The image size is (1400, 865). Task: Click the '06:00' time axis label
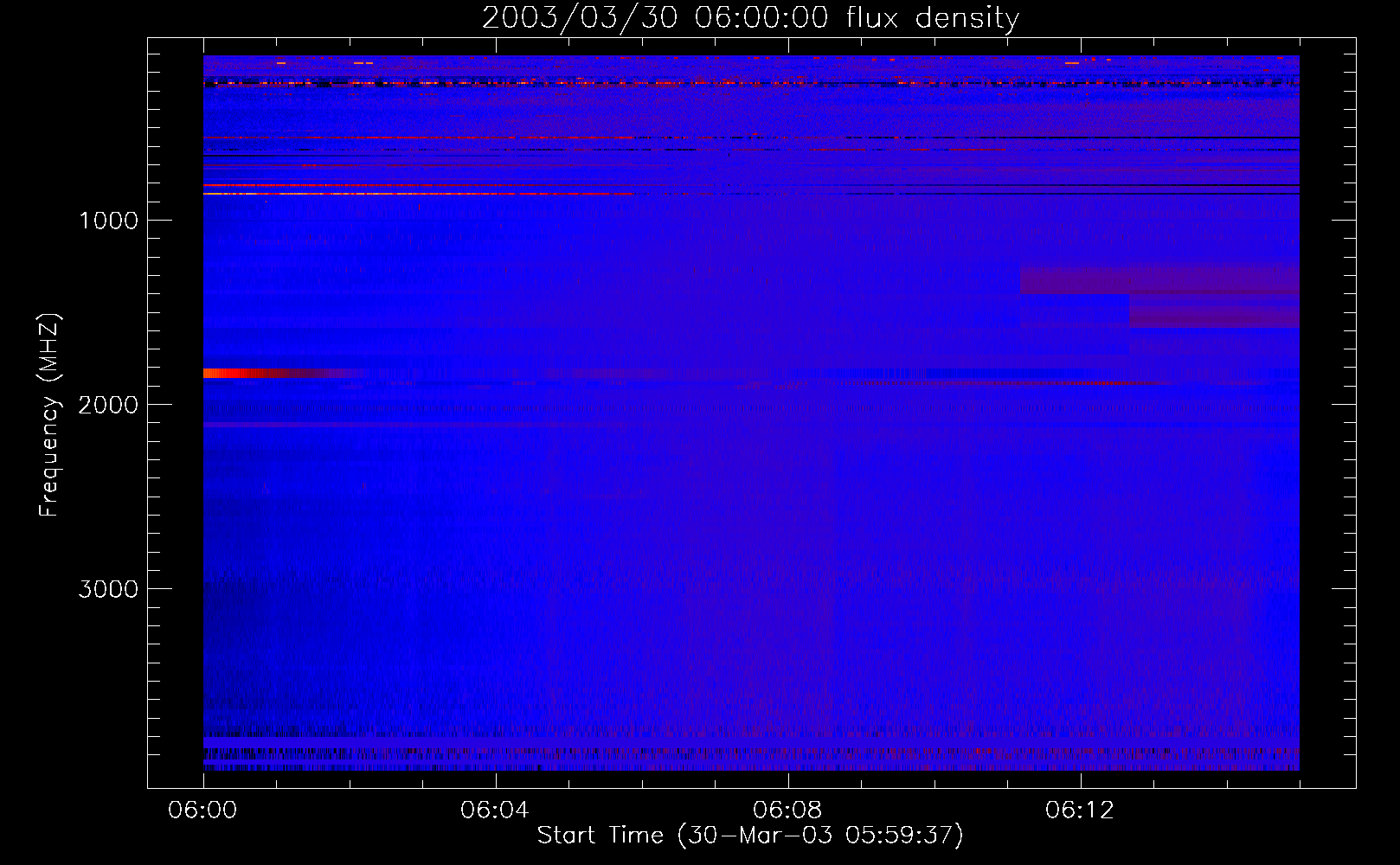coord(203,811)
